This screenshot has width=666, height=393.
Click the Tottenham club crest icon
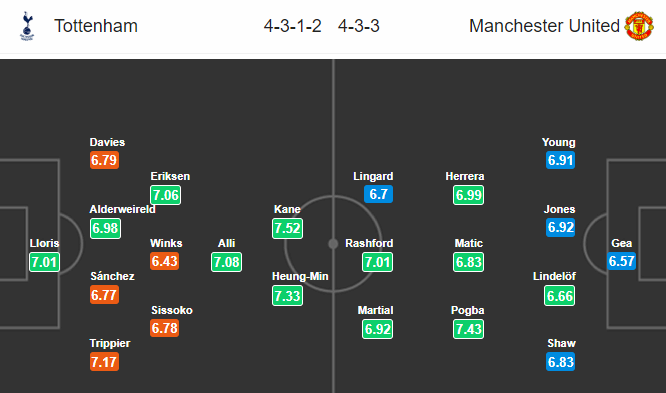coord(27,25)
